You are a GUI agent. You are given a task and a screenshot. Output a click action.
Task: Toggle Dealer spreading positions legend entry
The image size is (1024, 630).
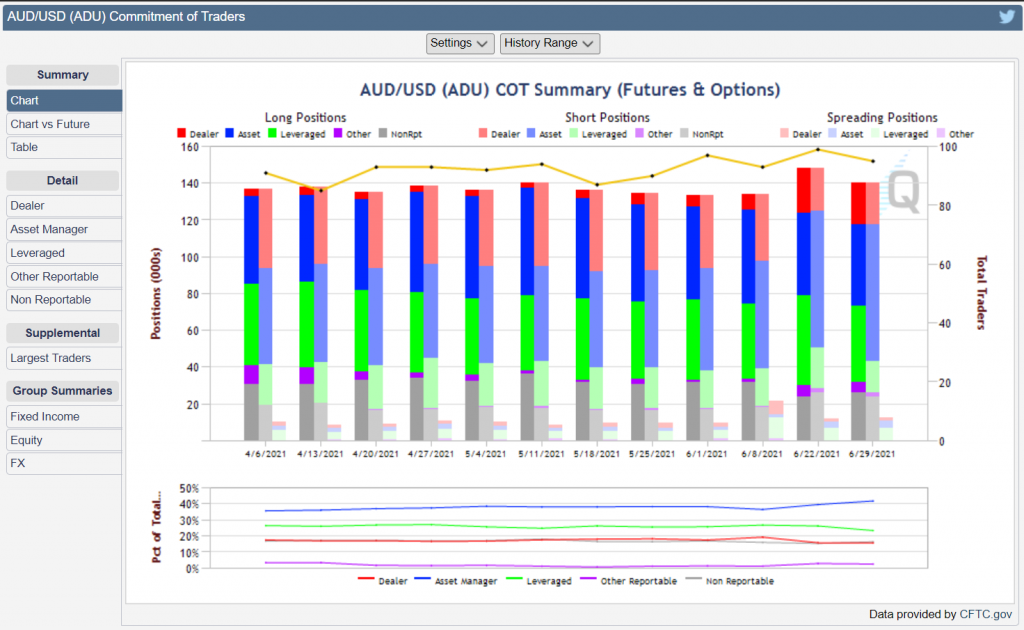[802, 133]
